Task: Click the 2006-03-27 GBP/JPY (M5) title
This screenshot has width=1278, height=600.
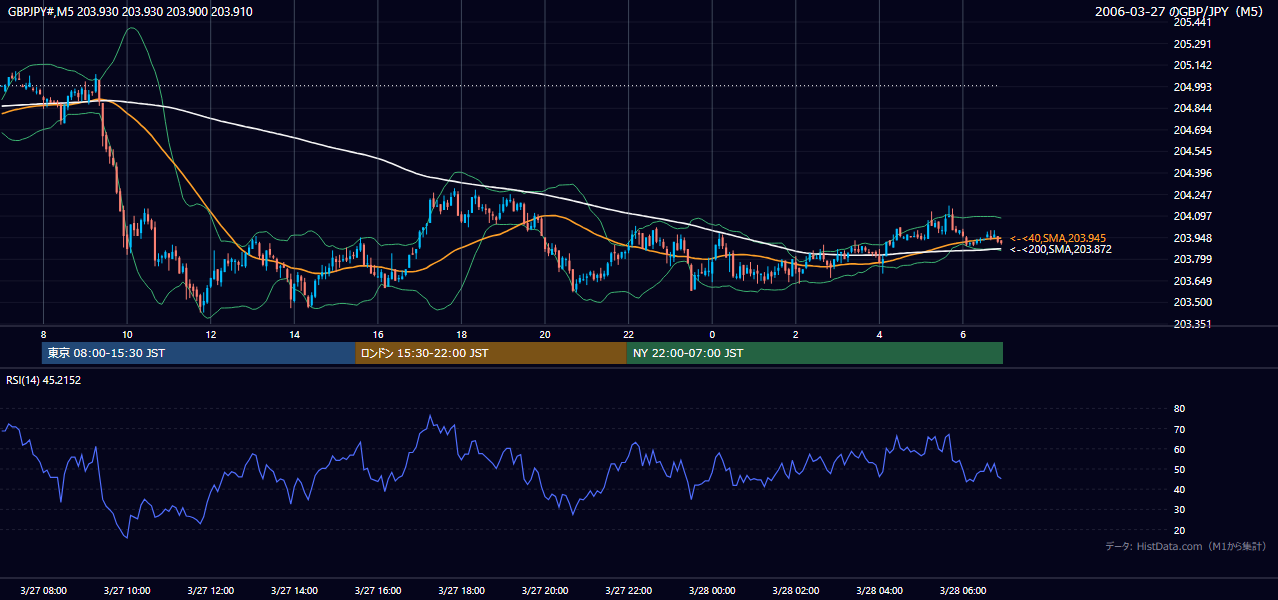Action: click(1181, 12)
